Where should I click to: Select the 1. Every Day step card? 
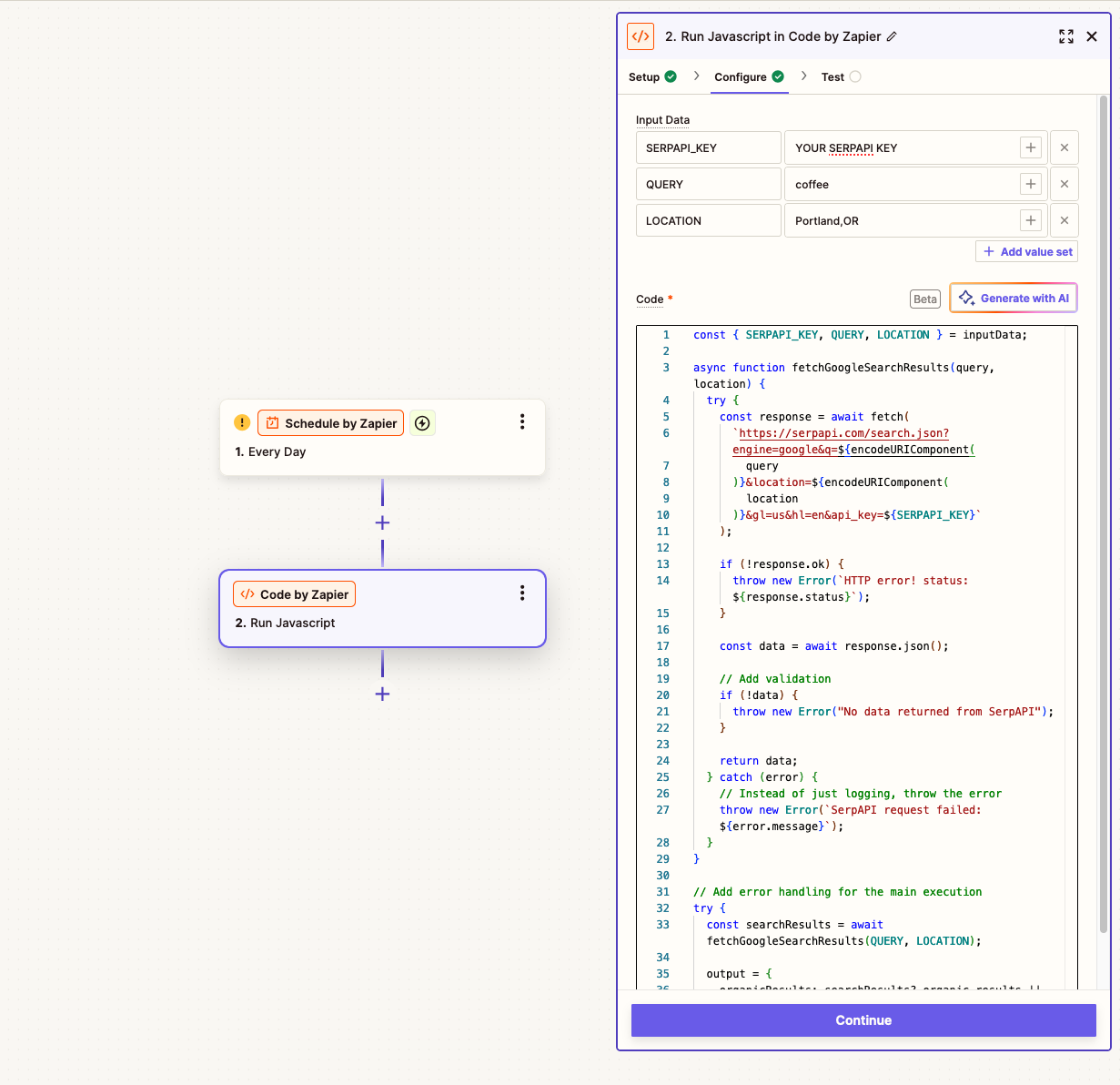coord(382,437)
